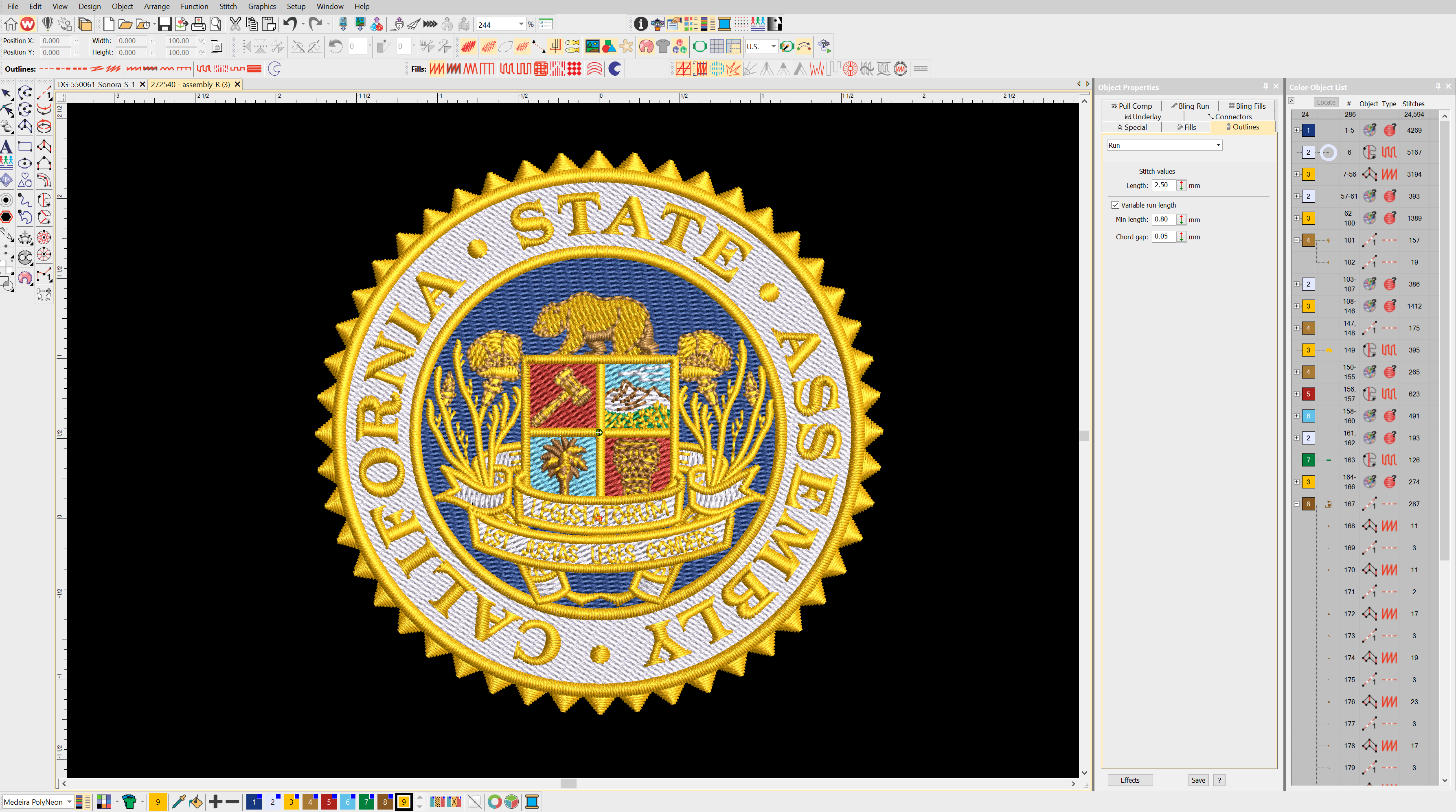Click the Show Hoop icon
Image resolution: width=1456 pixels, height=812 pixels.
(x=699, y=46)
